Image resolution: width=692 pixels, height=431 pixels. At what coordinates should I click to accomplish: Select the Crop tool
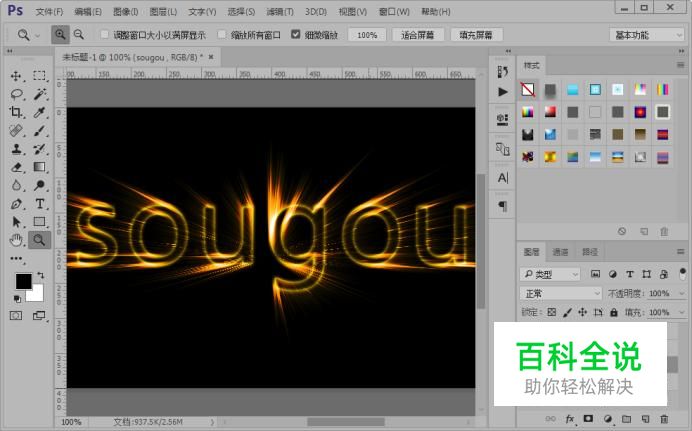click(16, 112)
